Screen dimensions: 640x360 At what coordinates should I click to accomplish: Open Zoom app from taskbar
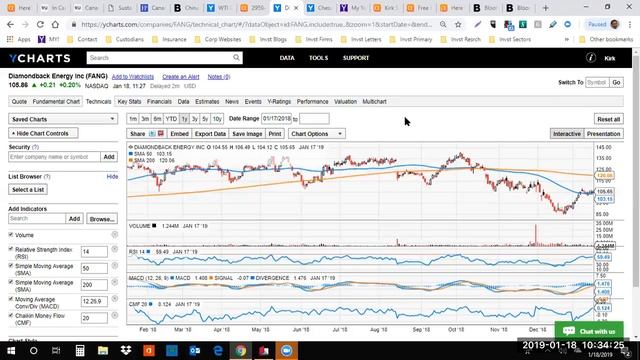click(287, 351)
